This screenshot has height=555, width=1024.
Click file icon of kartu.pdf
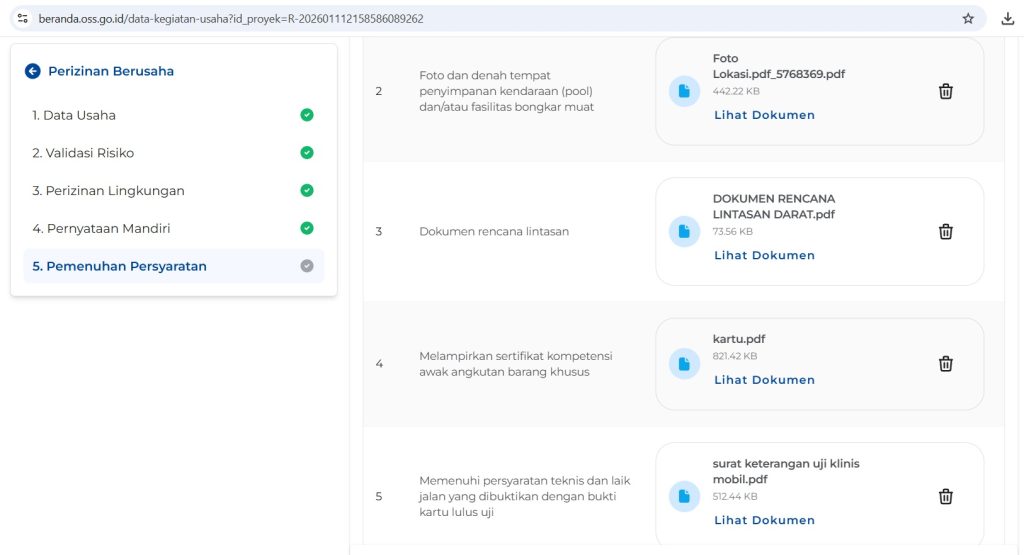(684, 364)
